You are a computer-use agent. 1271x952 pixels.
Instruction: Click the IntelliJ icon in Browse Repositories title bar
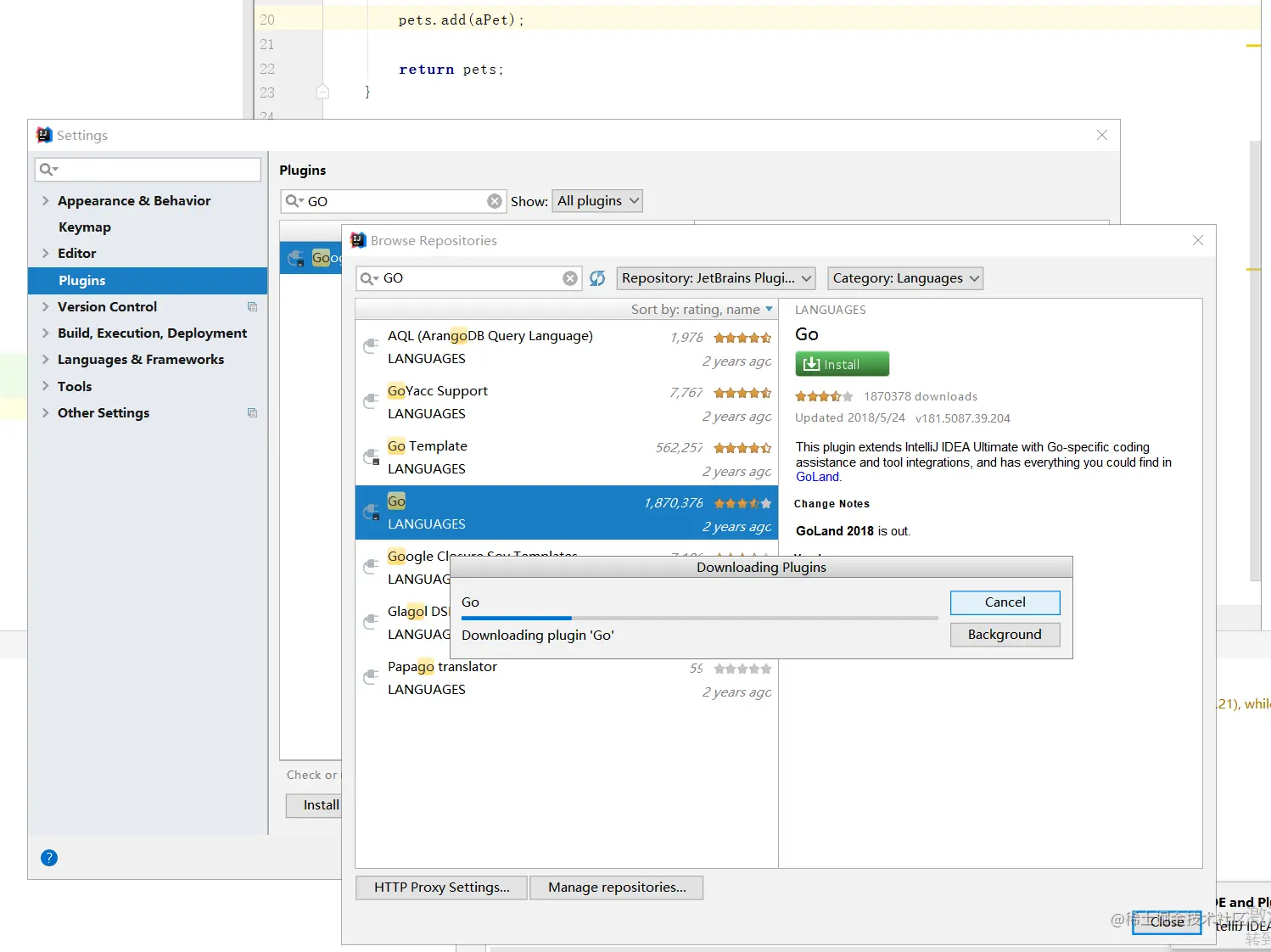tap(358, 240)
